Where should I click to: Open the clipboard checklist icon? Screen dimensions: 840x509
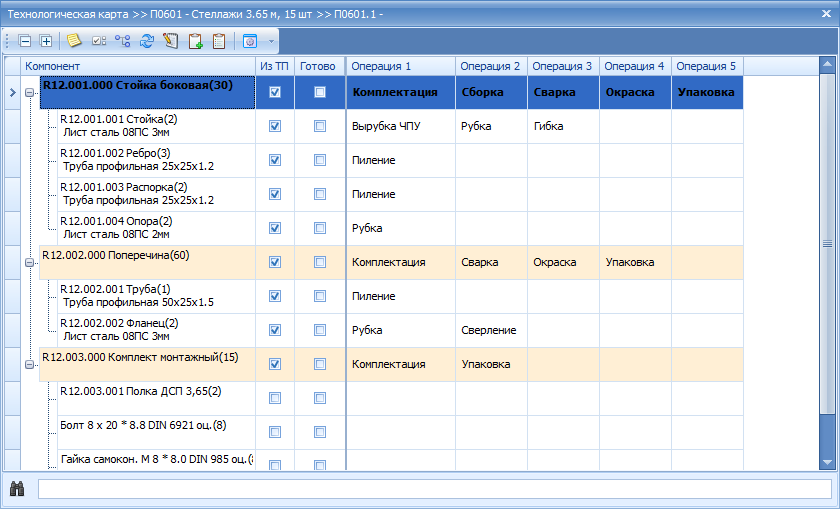(219, 41)
